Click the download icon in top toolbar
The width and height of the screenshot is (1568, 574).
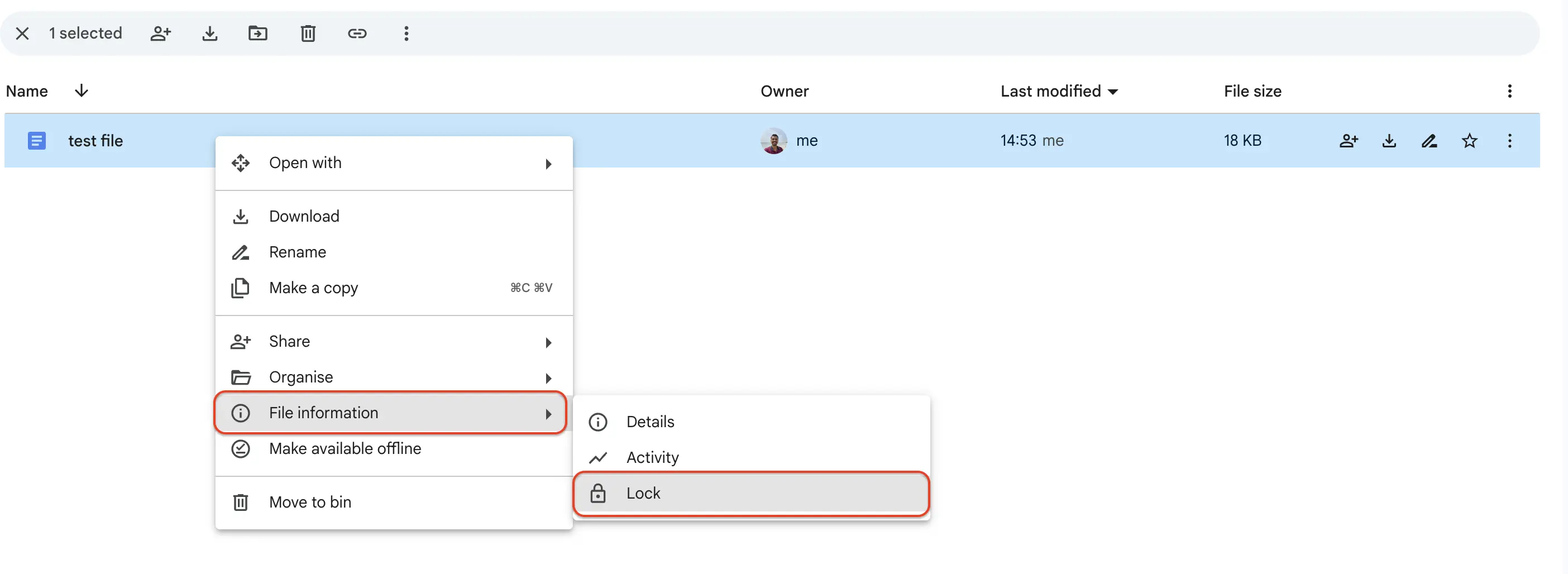click(x=210, y=34)
